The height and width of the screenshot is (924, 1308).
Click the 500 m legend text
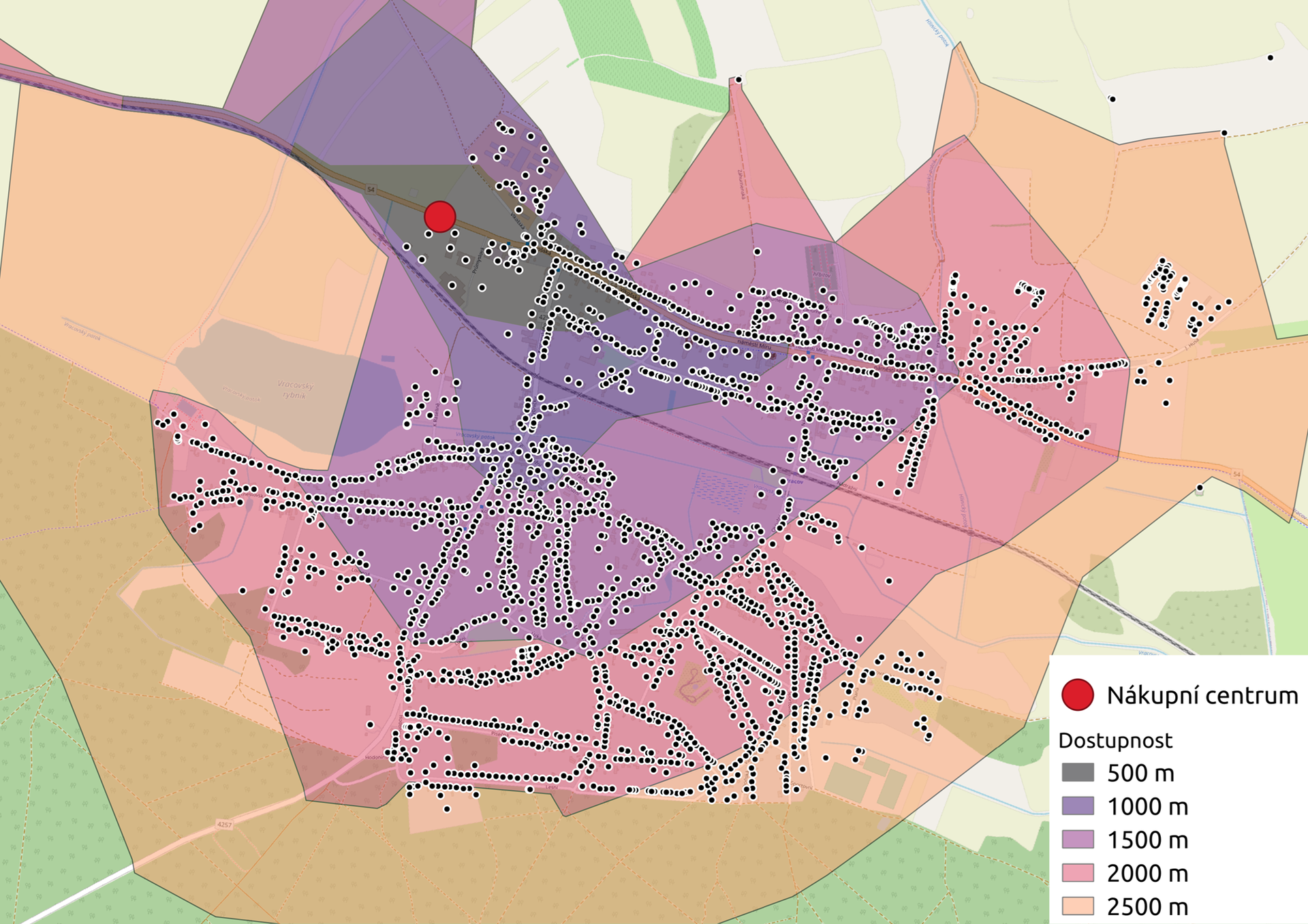[1140, 773]
